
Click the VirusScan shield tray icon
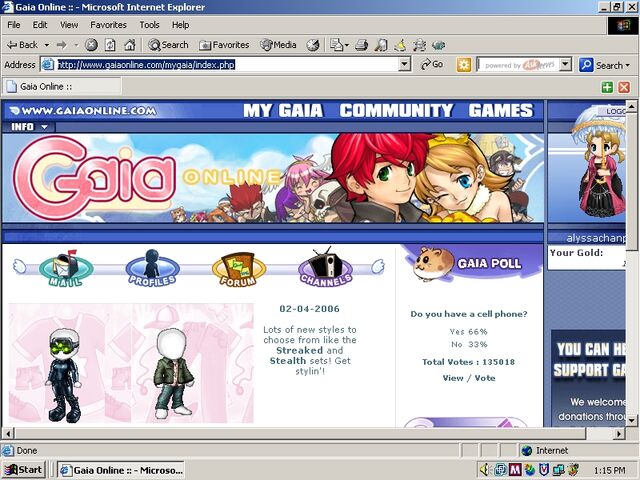click(x=543, y=470)
